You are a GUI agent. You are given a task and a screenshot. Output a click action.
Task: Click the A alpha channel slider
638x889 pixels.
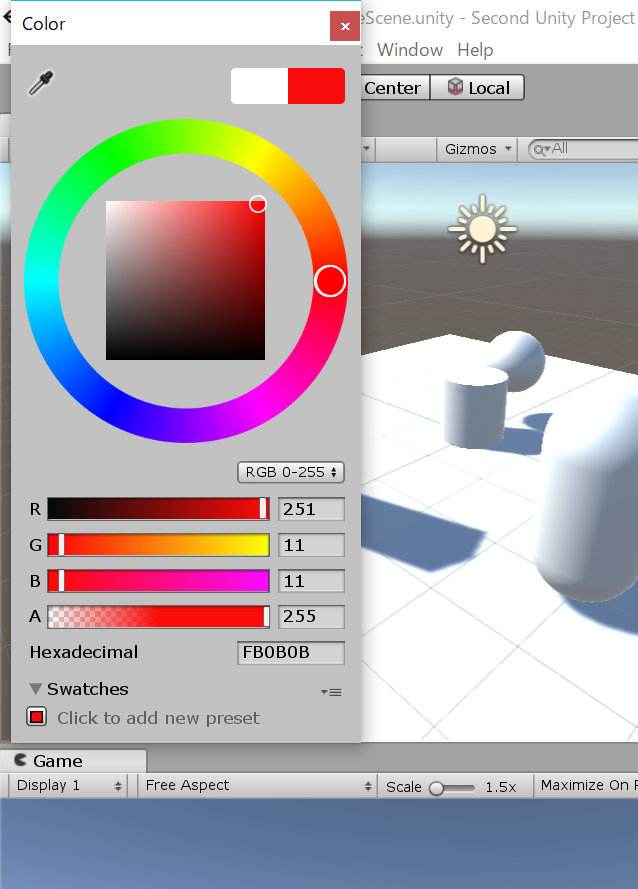(158, 616)
